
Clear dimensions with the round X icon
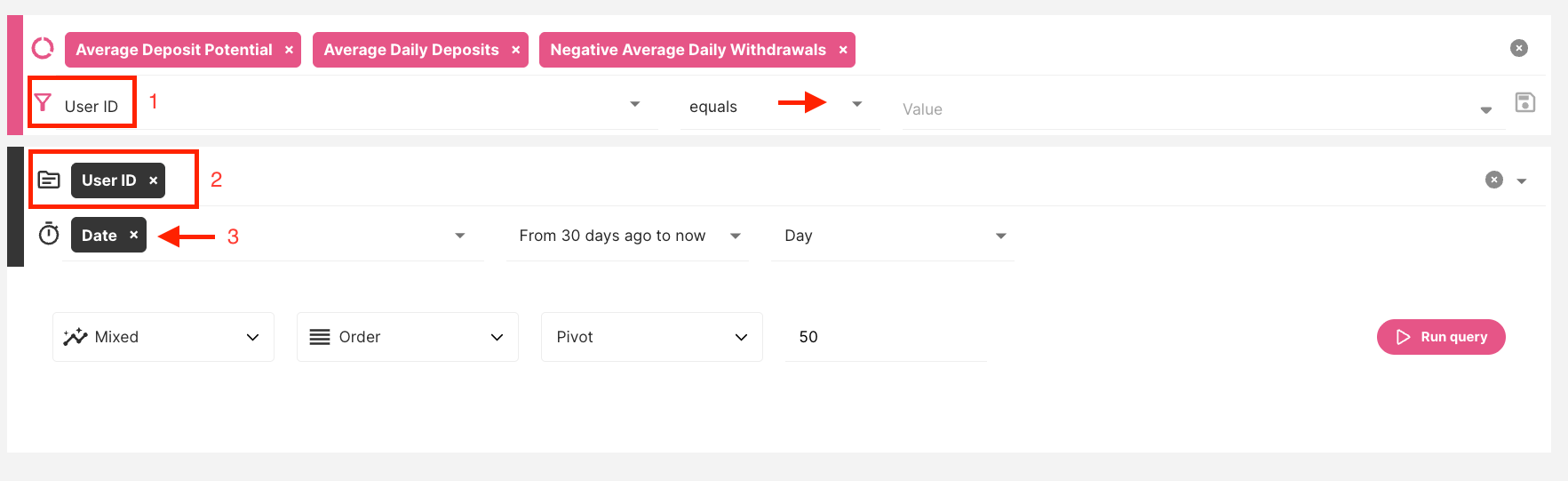1494,180
